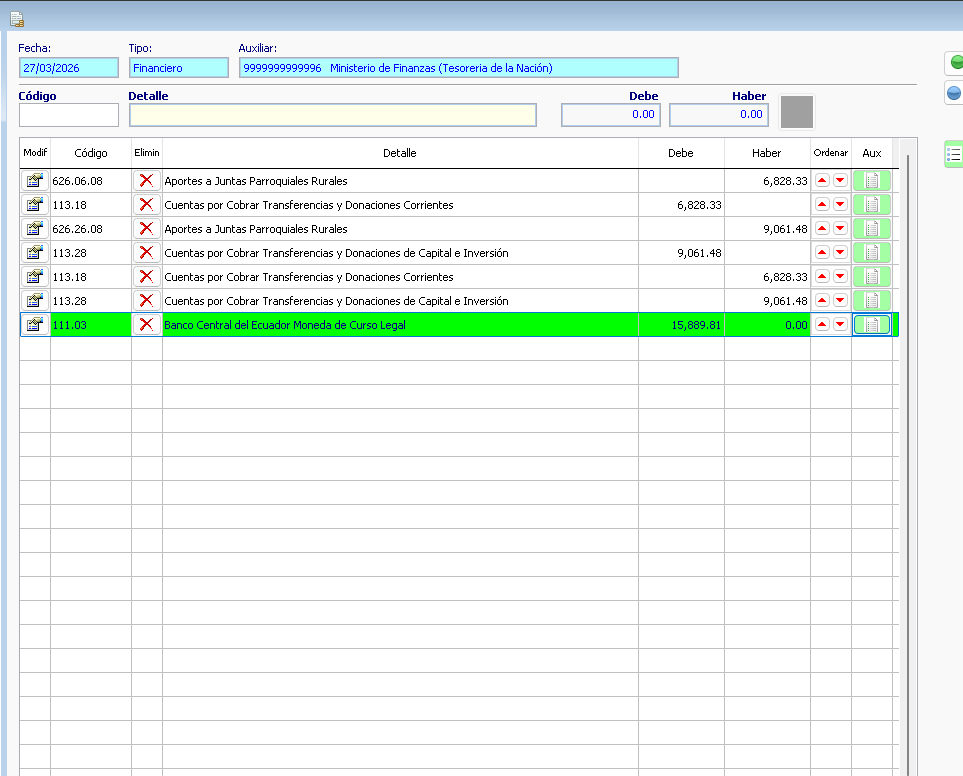Click the Auxiliar field Ministerio de Finanzas

pyautogui.click(x=458, y=68)
